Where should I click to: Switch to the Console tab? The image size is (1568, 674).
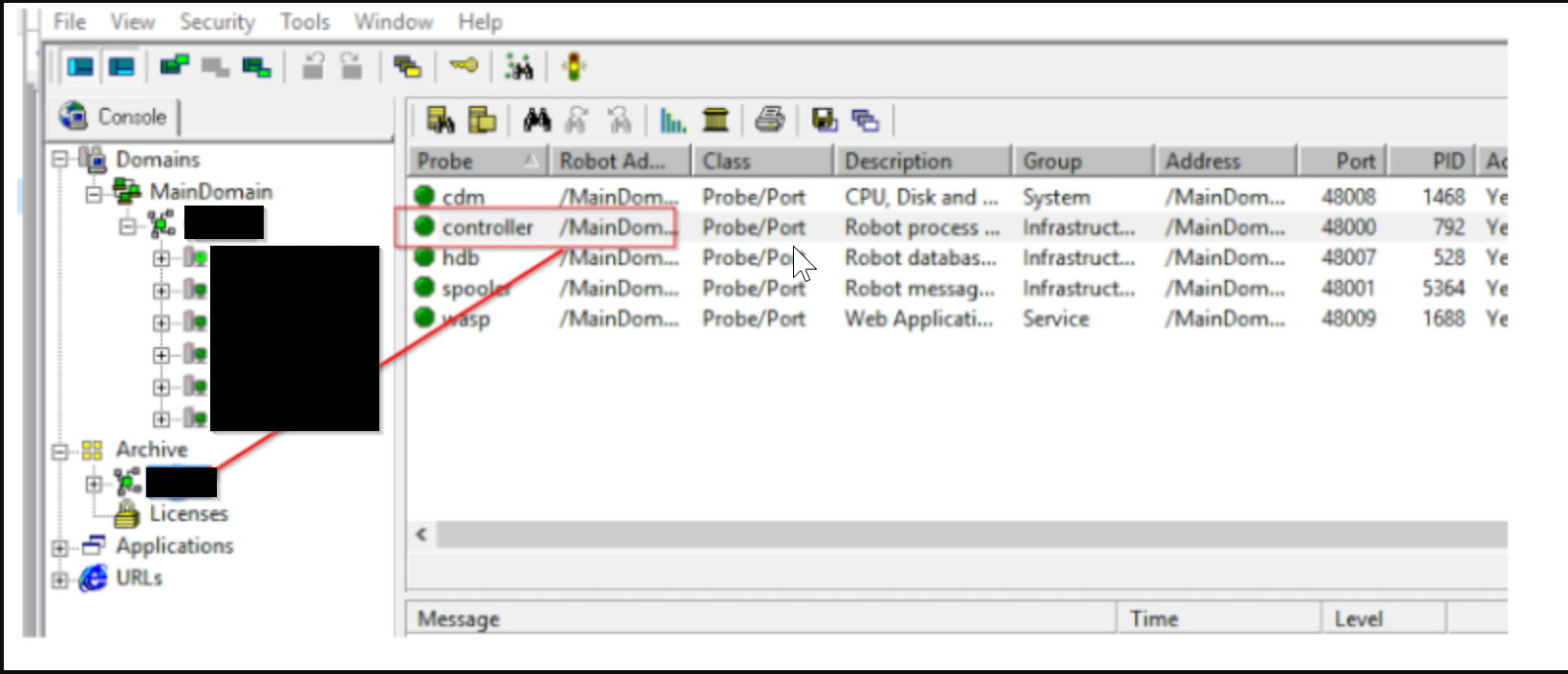pos(115,117)
